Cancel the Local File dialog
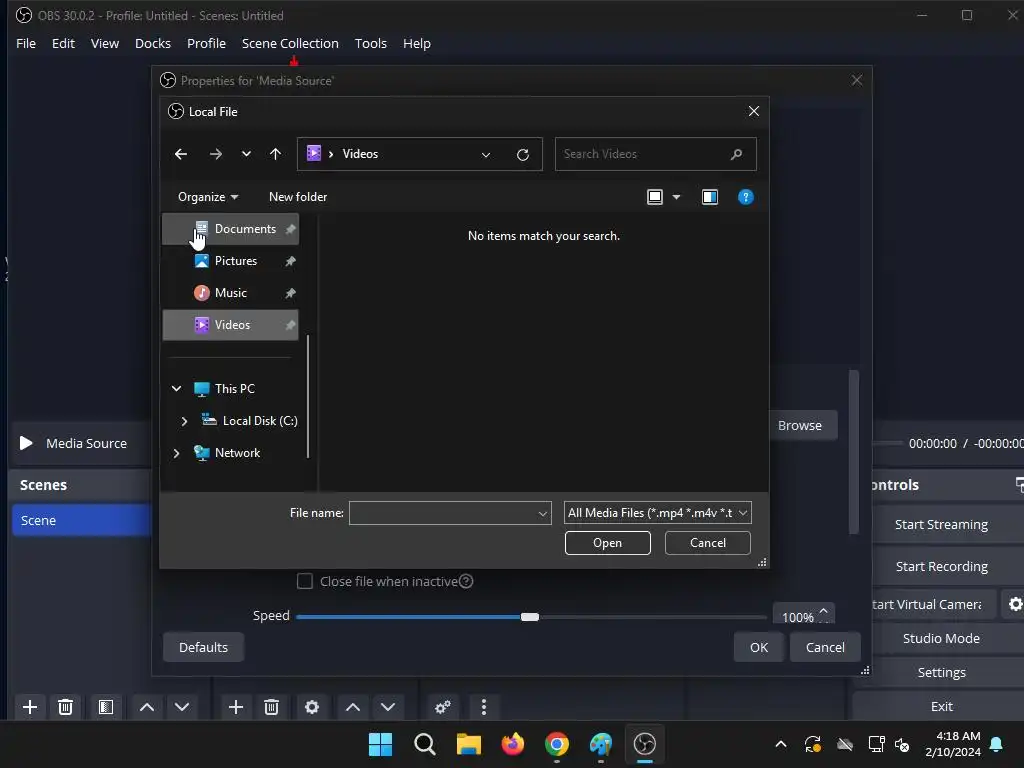Screen dimensions: 1024x768 click(x=707, y=543)
